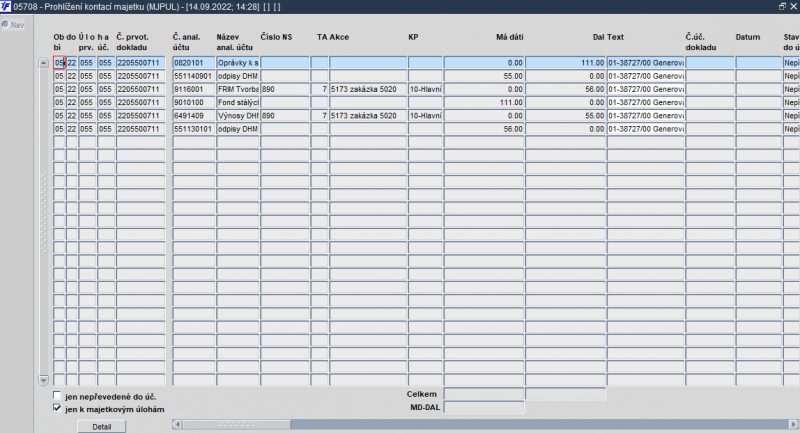Click TA cell '7' in 9116001 row

pyautogui.click(x=319, y=89)
